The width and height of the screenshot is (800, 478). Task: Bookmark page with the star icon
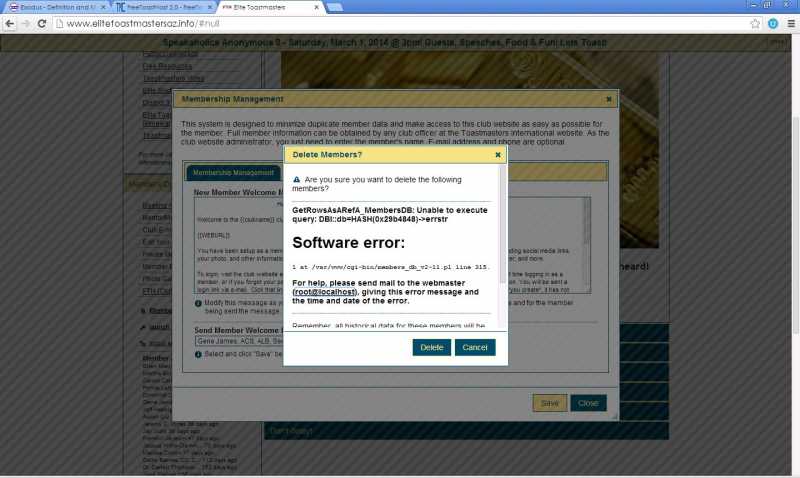tap(755, 23)
